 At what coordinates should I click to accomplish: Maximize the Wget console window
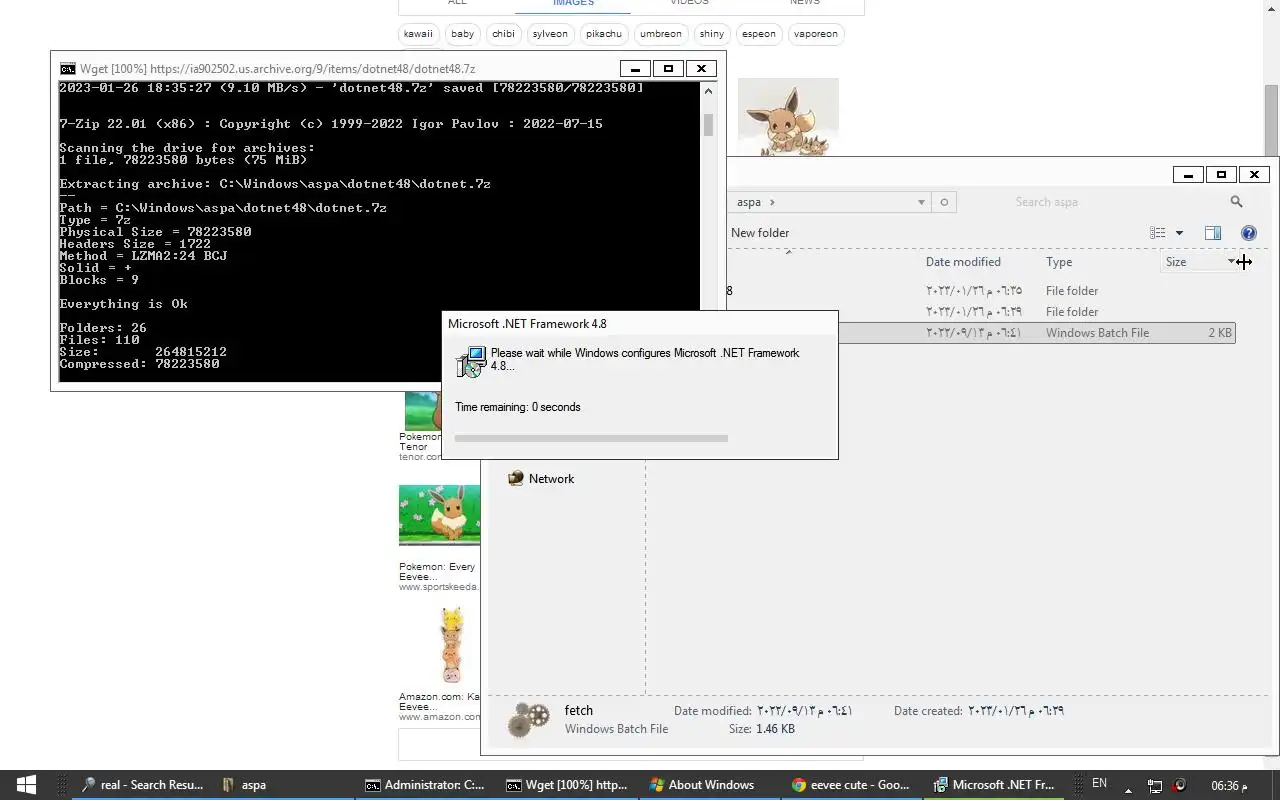pos(668,68)
